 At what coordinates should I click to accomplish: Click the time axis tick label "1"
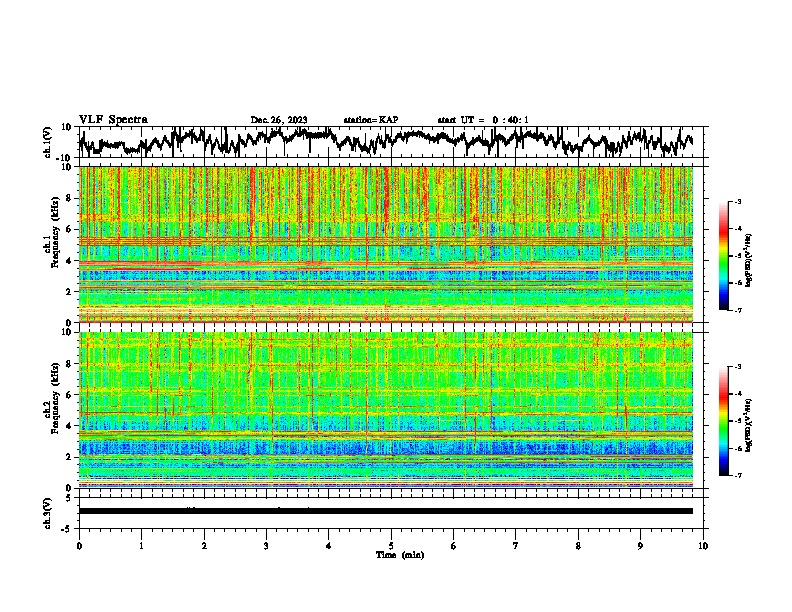tap(141, 546)
